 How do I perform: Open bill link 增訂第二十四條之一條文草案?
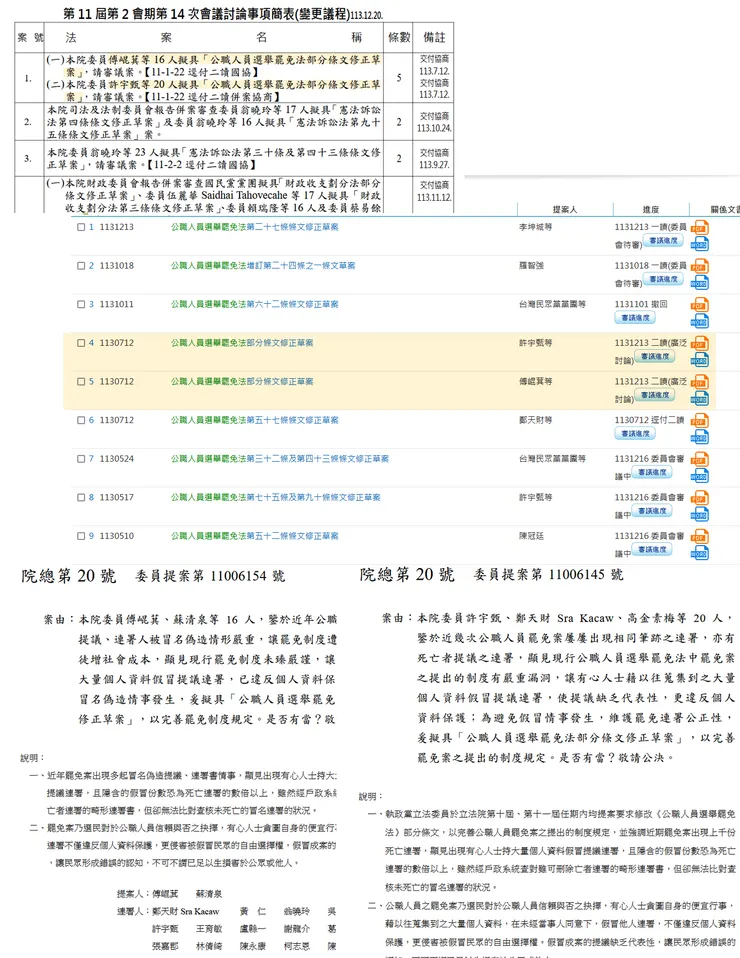(x=301, y=266)
